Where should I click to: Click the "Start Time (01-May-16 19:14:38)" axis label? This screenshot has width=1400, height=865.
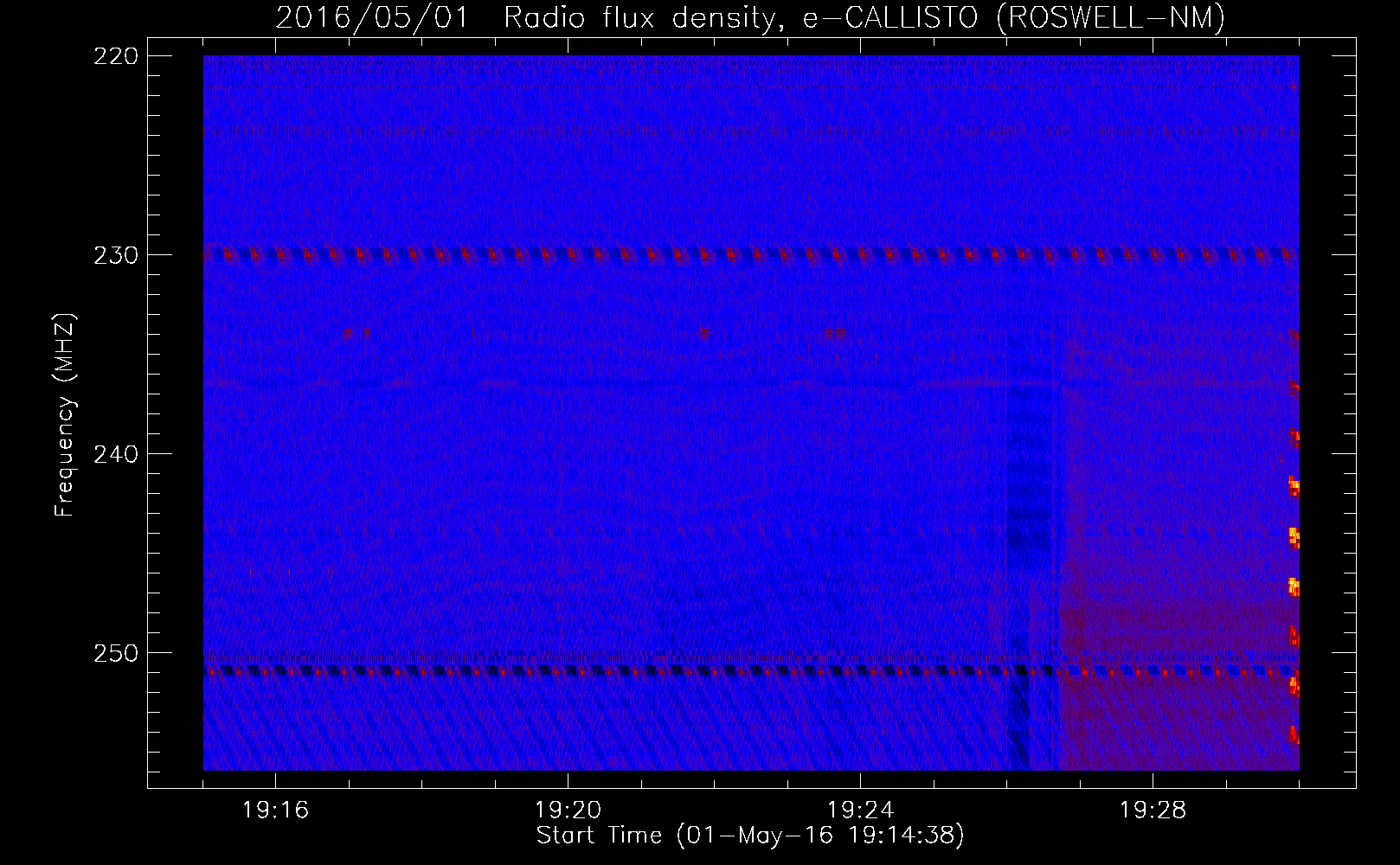750,836
